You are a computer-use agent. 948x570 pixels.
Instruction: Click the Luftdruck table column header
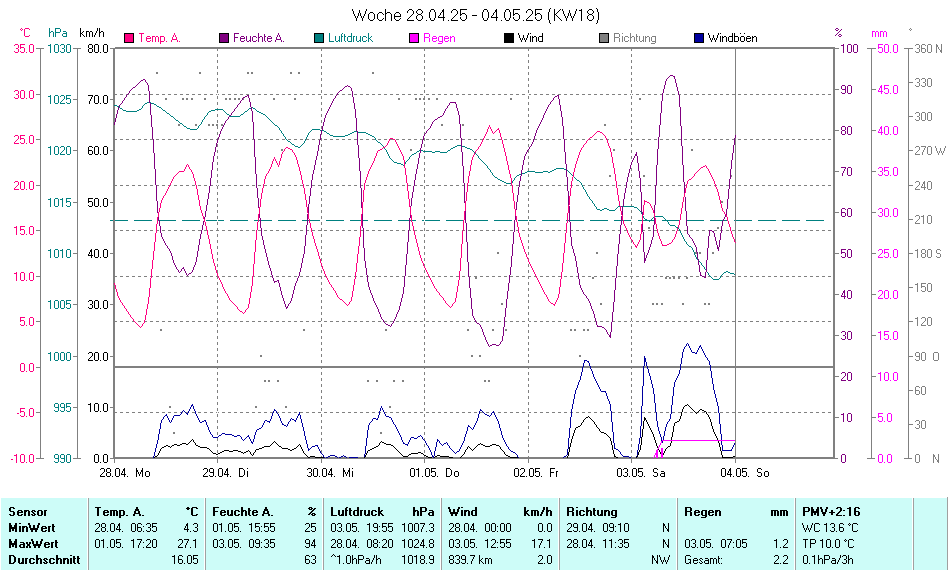point(357,512)
